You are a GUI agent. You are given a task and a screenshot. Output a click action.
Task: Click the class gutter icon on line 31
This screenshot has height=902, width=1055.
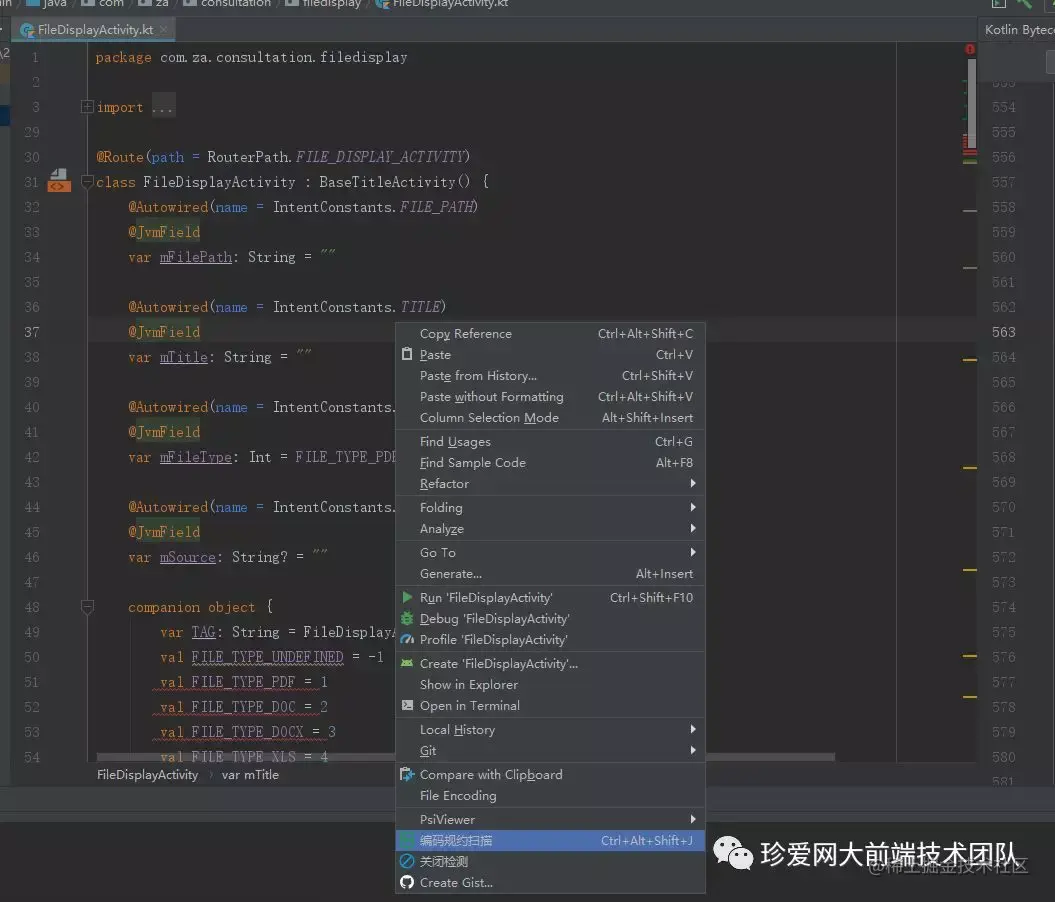pyautogui.click(x=59, y=180)
